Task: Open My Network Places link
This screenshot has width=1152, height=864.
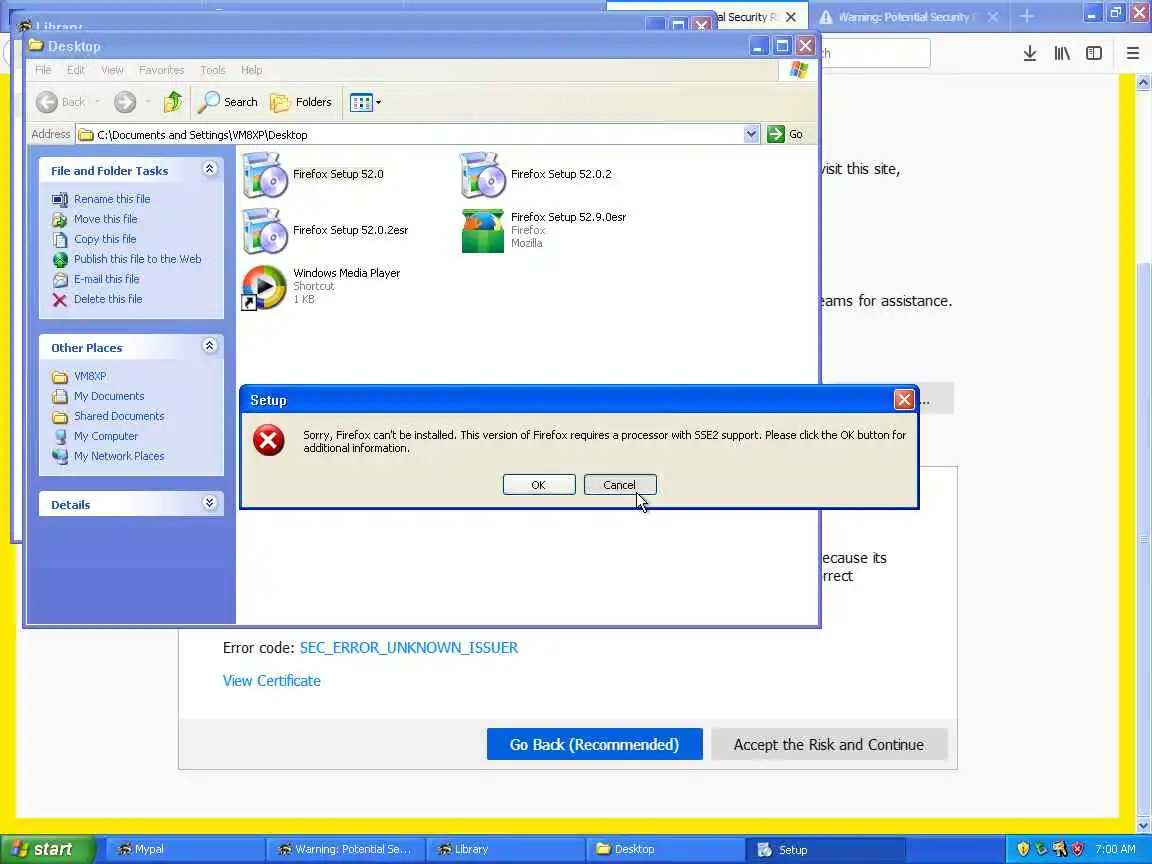Action: pos(119,456)
